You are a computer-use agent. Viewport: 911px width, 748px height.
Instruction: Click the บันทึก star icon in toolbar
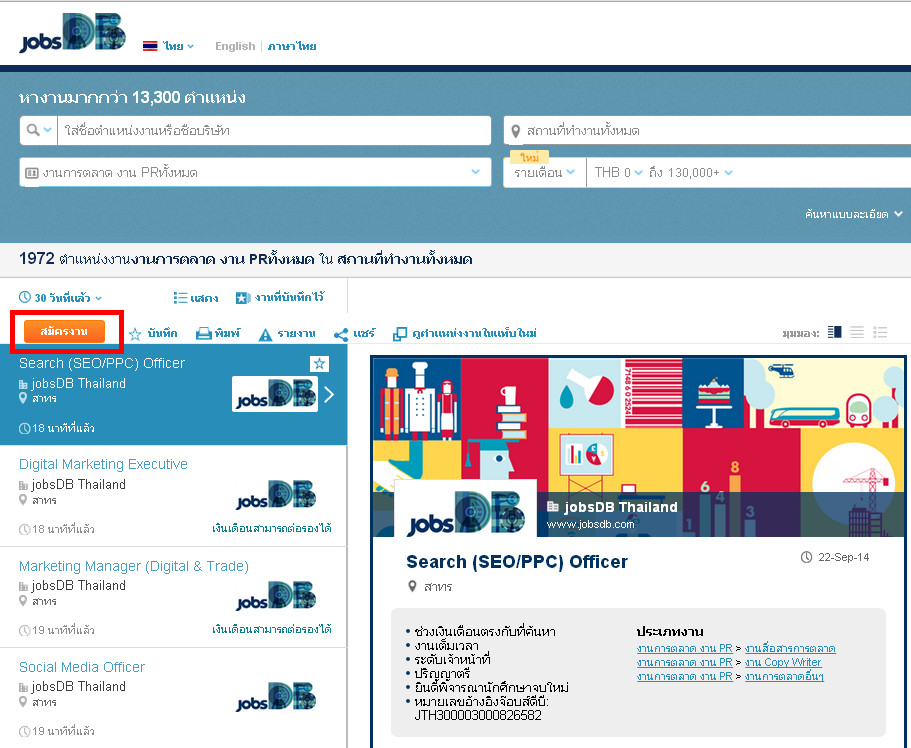pyautogui.click(x=136, y=334)
